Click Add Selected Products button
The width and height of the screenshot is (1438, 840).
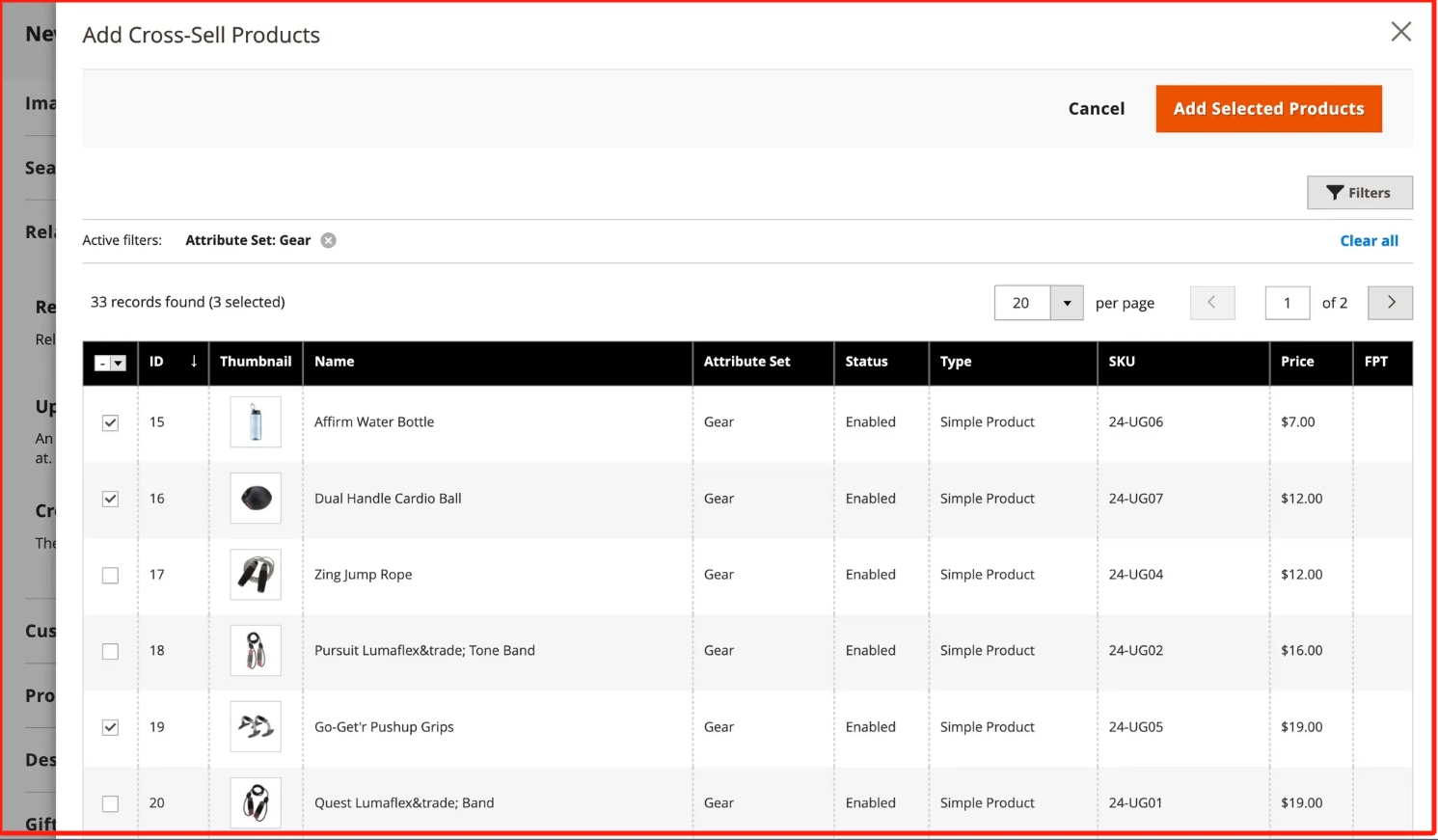[1268, 109]
